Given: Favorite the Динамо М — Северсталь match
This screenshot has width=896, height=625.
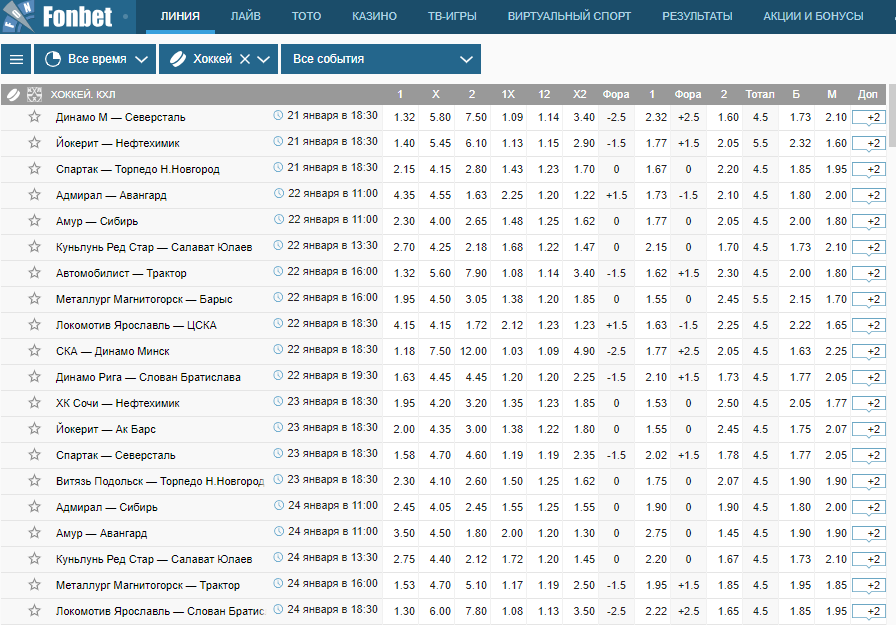Looking at the screenshot, I should [x=34, y=117].
